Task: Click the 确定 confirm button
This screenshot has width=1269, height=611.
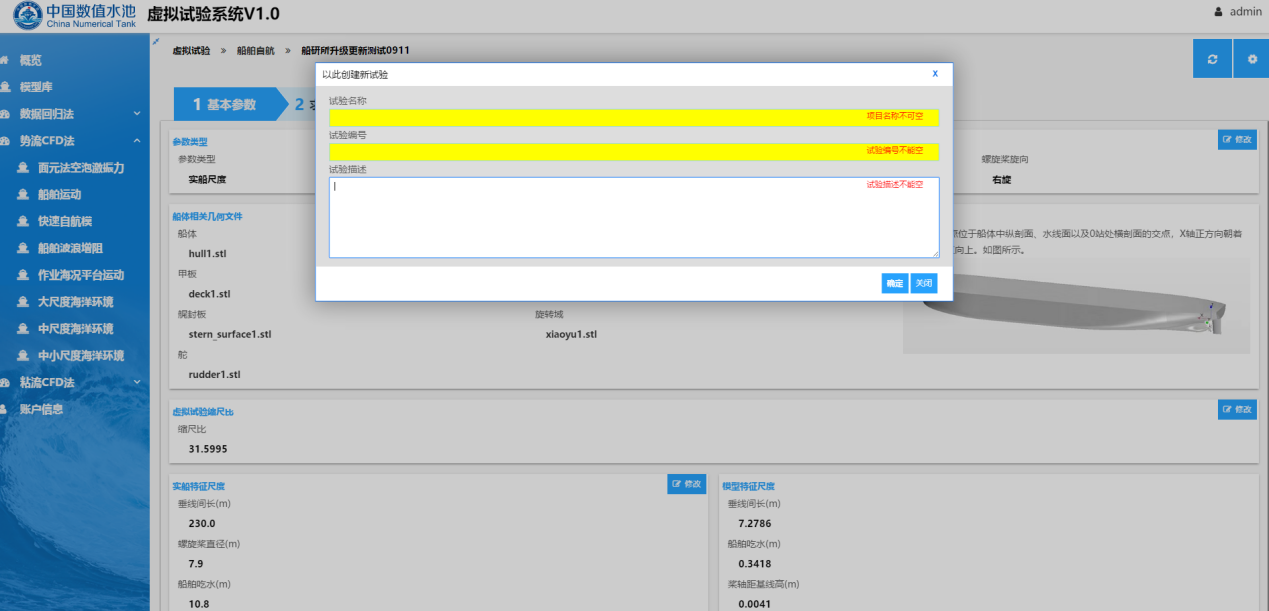Action: coord(895,283)
